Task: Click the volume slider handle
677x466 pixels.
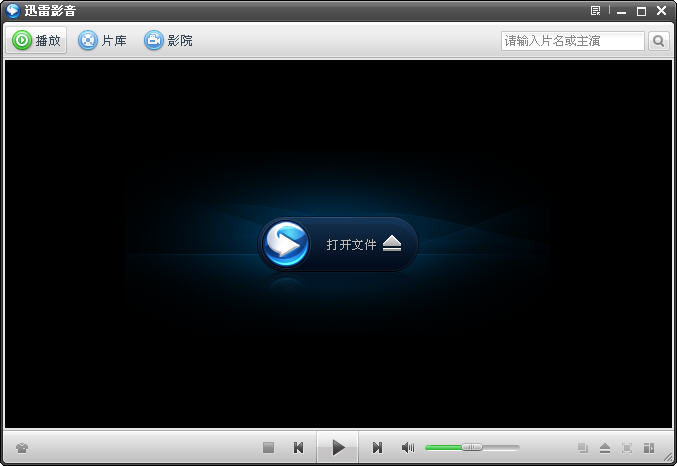Action: coord(472,447)
